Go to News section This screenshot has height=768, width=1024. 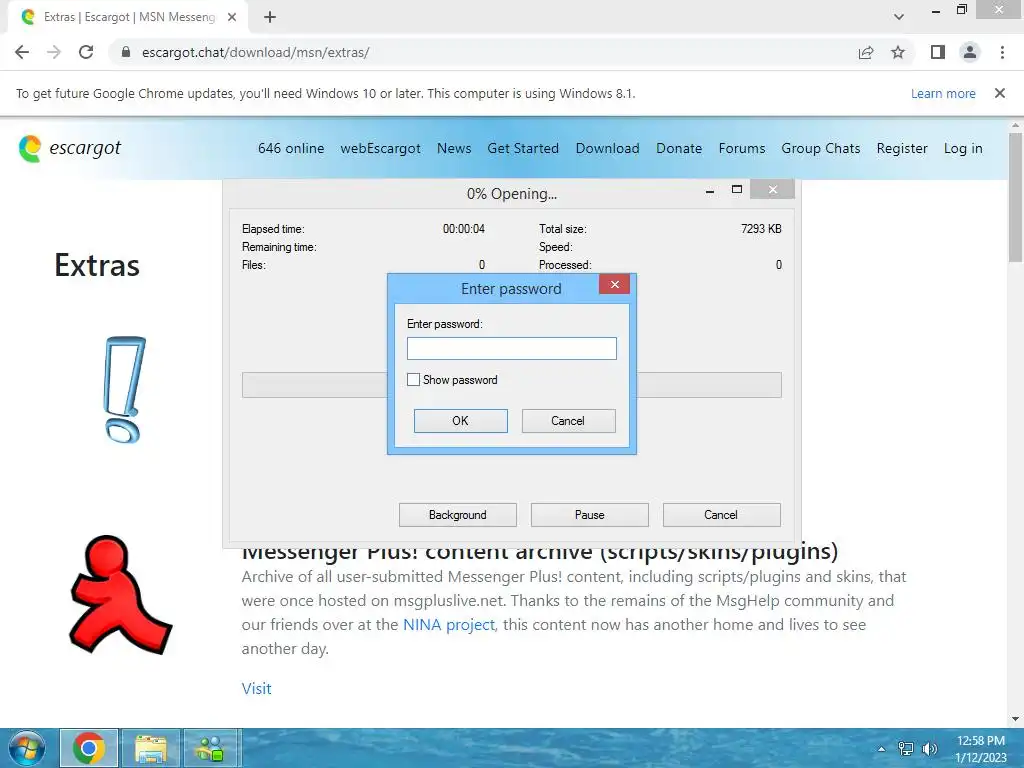(x=454, y=148)
